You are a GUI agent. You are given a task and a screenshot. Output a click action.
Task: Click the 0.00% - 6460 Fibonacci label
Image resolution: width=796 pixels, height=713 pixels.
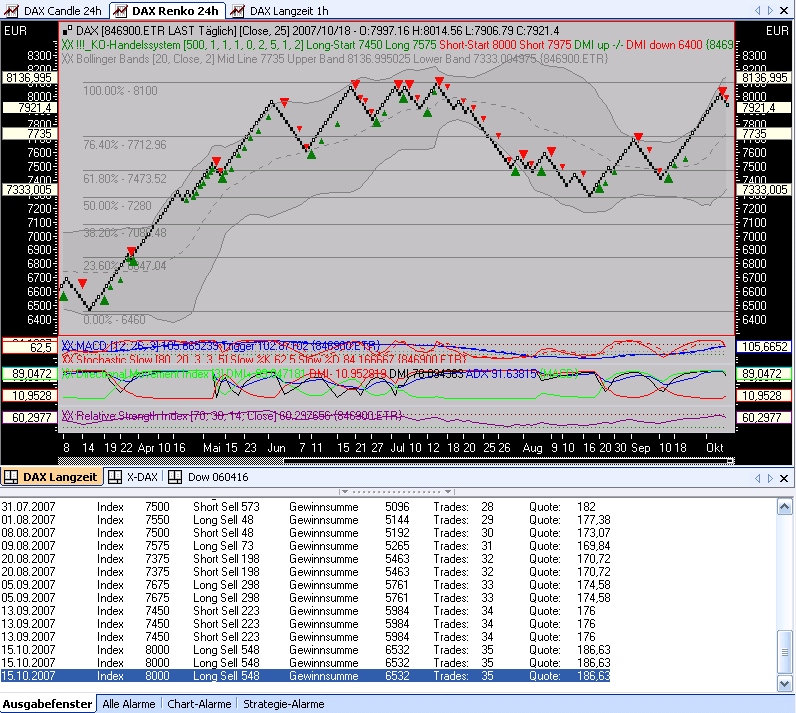tap(114, 320)
